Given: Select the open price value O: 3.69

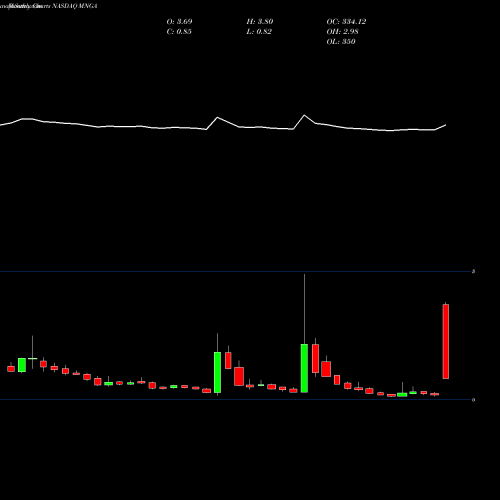Looking at the screenshot, I should tap(179, 21).
